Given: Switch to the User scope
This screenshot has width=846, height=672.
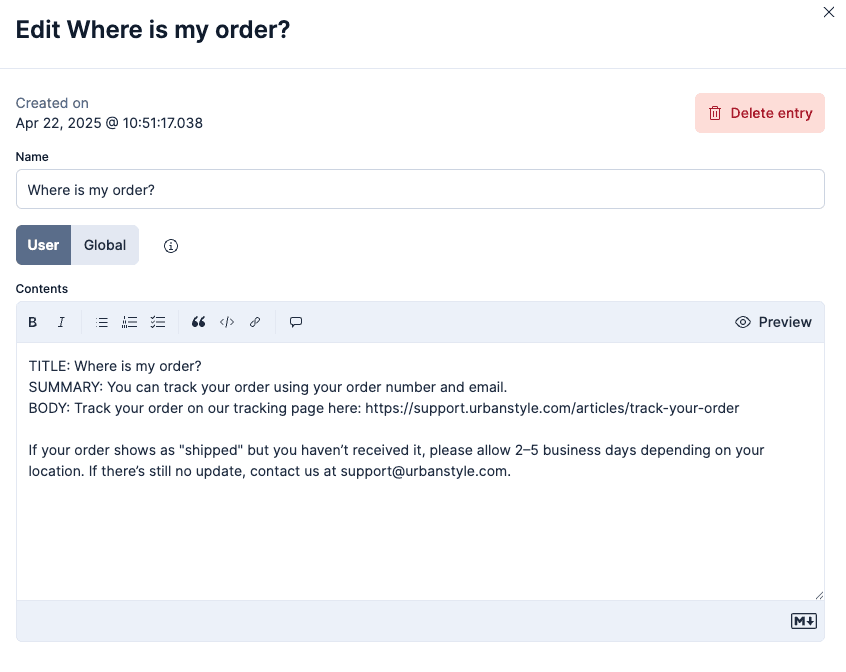Looking at the screenshot, I should [43, 245].
